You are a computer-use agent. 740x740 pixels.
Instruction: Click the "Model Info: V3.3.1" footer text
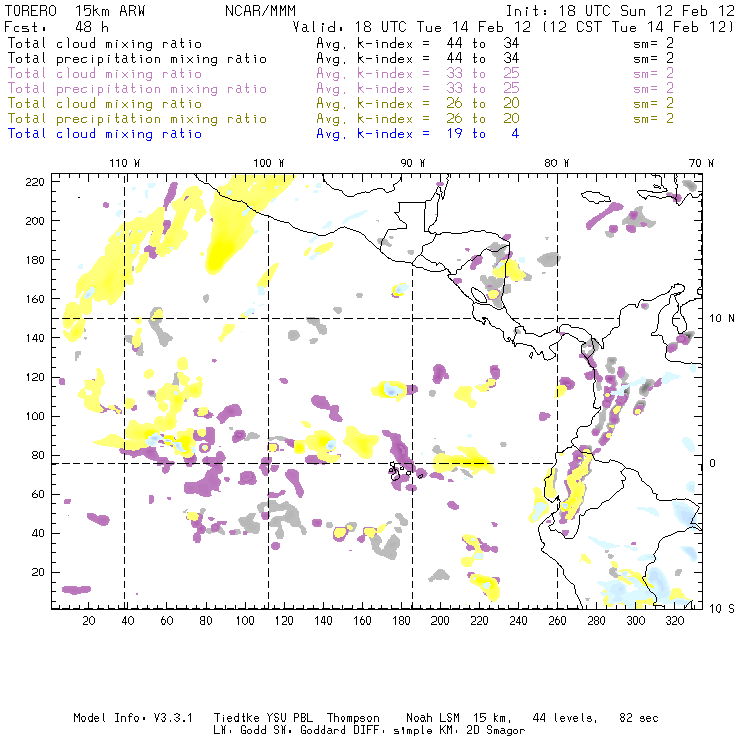coord(133,718)
